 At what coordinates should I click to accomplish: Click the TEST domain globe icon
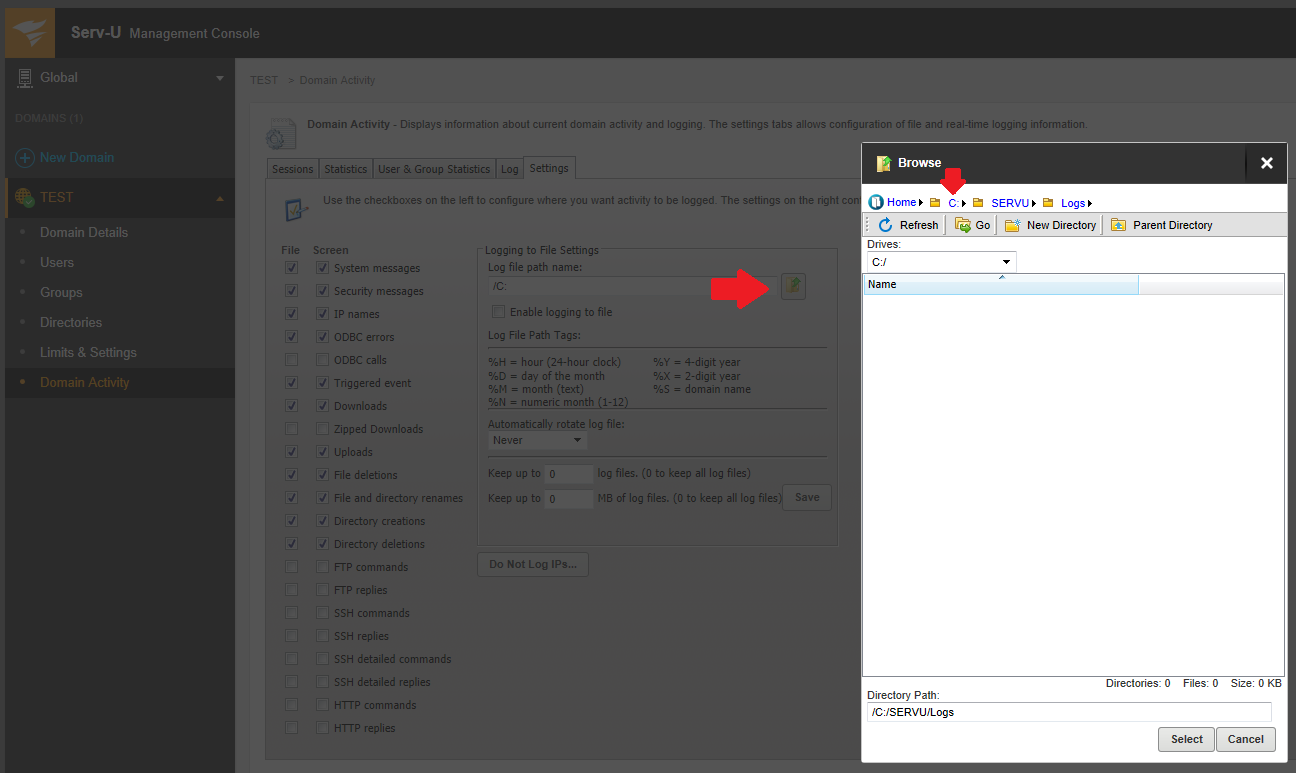point(25,197)
